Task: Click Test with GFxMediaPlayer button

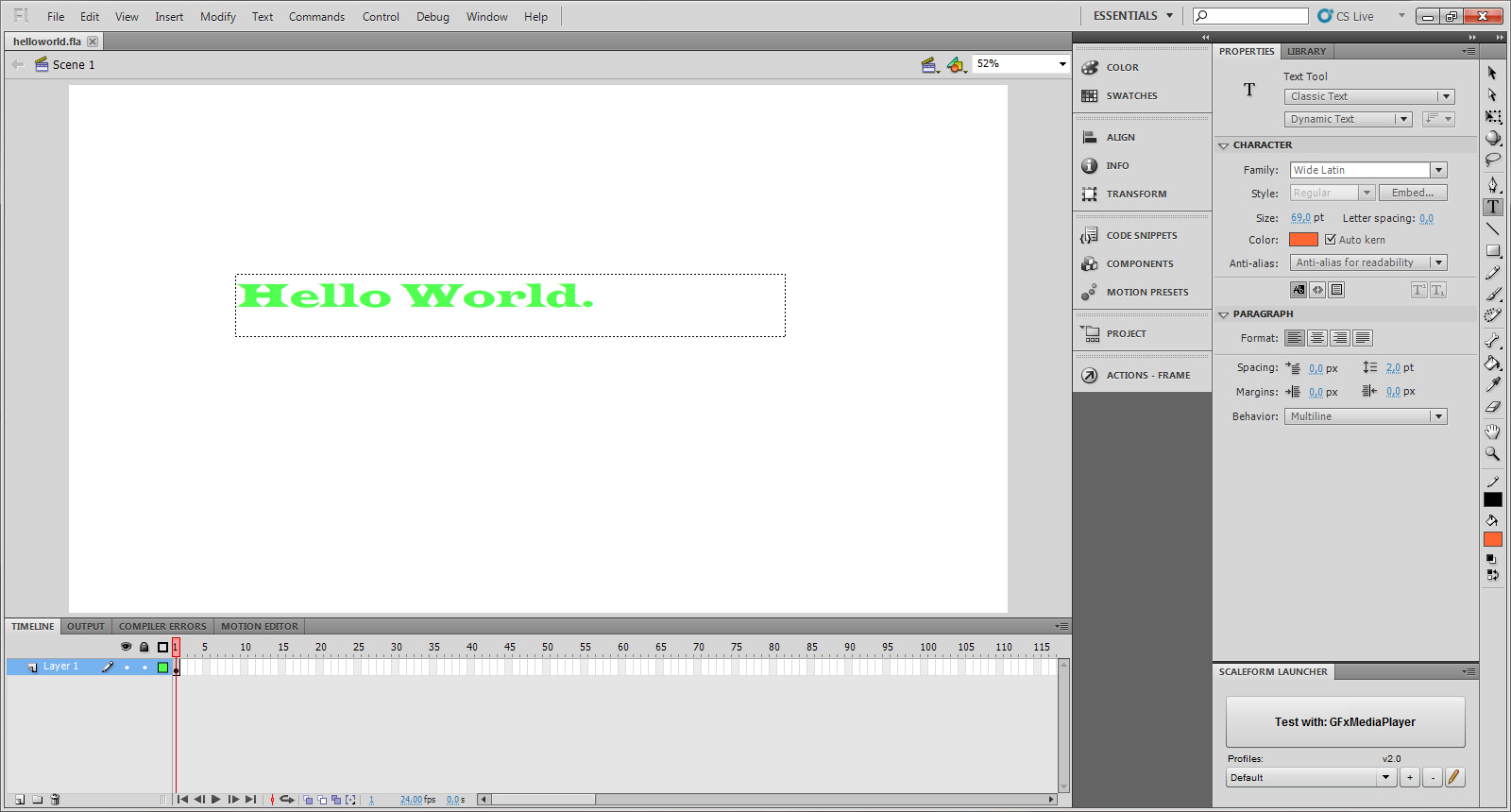Action: (x=1345, y=722)
